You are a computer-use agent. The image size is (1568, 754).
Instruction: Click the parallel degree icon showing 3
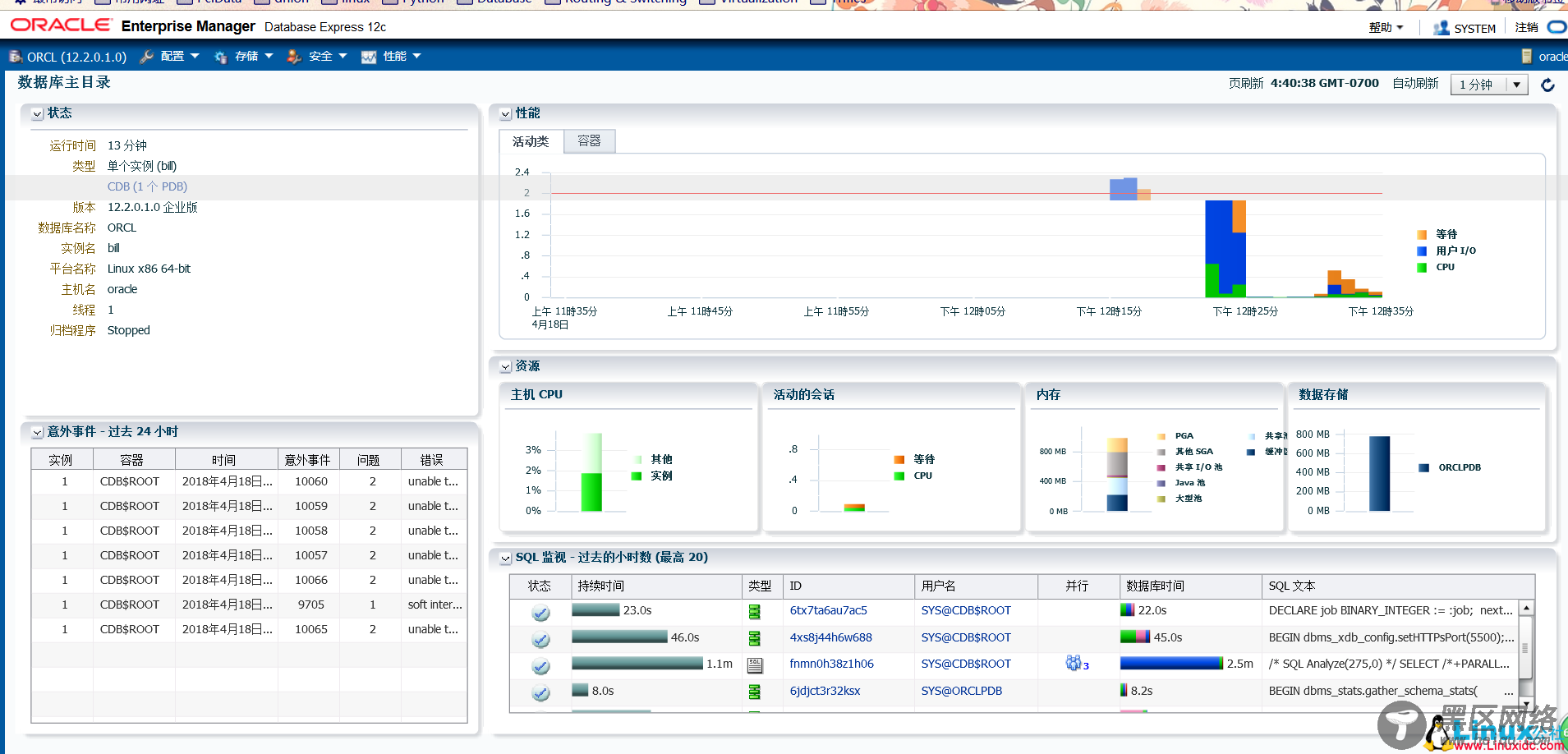pos(1077,663)
